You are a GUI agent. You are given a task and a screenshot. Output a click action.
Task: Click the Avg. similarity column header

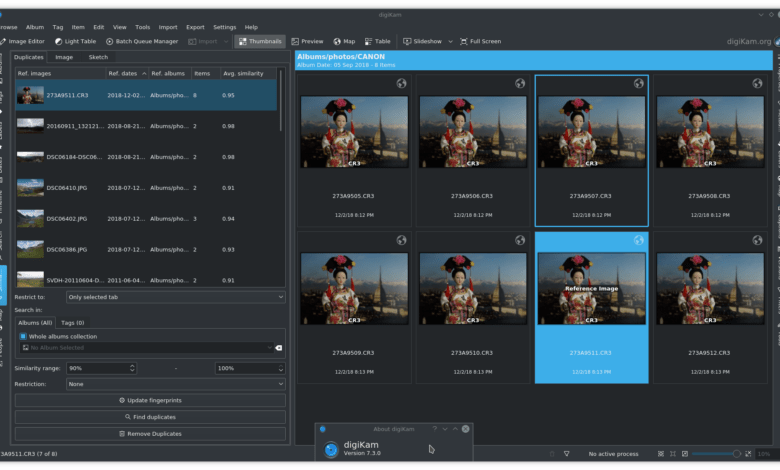(x=249, y=73)
